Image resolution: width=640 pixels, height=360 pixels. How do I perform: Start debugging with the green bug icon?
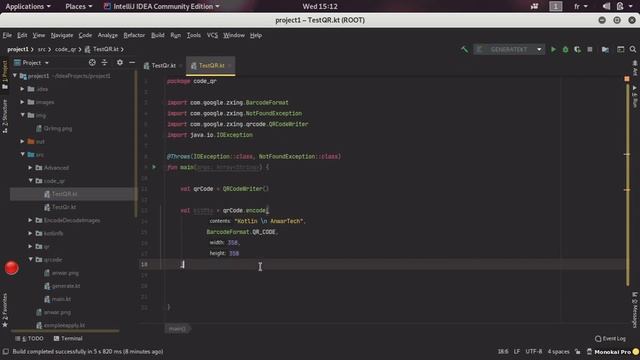tap(565, 49)
